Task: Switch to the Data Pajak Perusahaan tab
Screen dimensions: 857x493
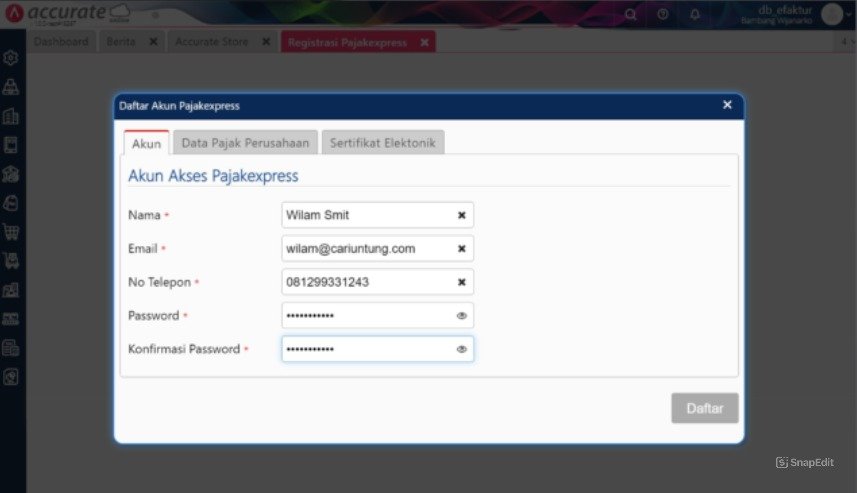Action: coord(245,143)
